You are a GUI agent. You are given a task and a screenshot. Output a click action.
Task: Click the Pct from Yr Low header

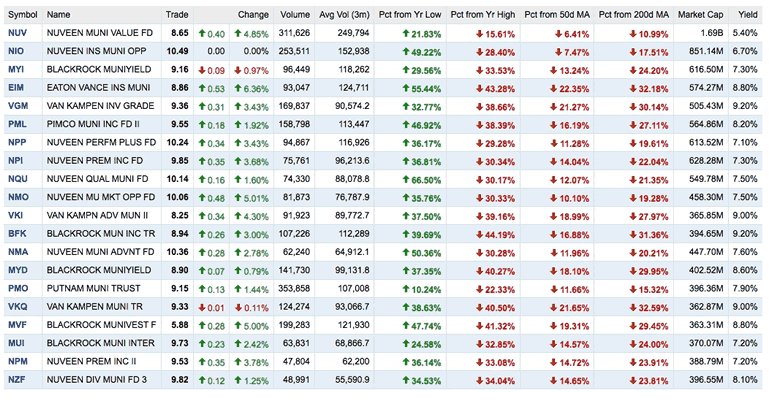point(413,15)
